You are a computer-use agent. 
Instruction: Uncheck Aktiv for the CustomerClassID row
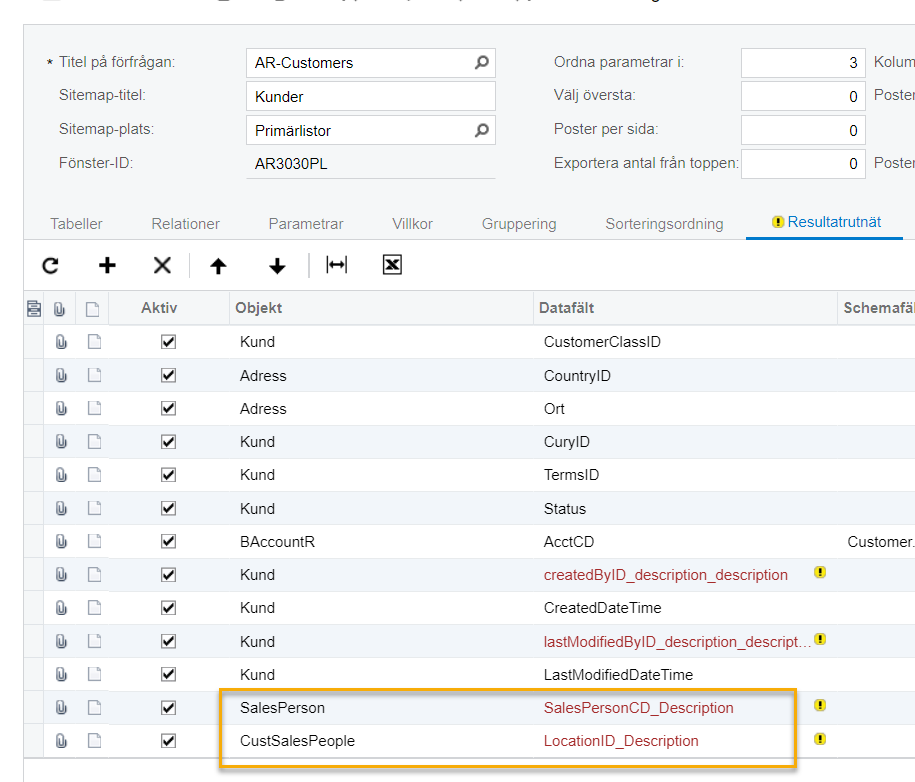coord(168,342)
